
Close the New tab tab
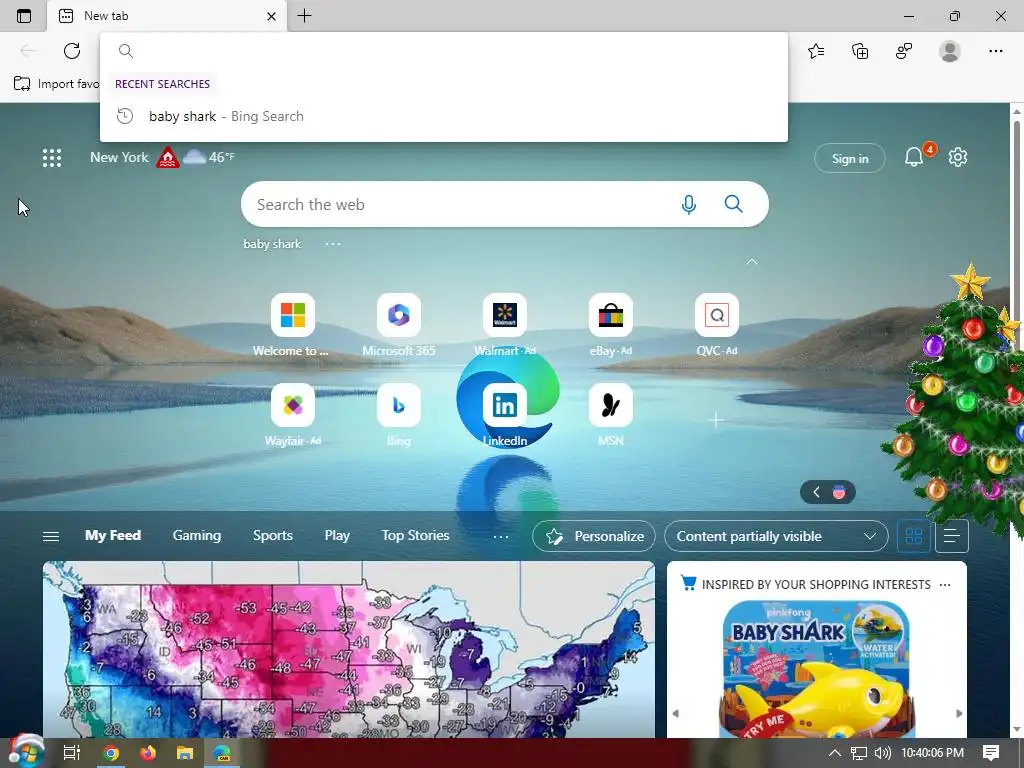(x=272, y=16)
